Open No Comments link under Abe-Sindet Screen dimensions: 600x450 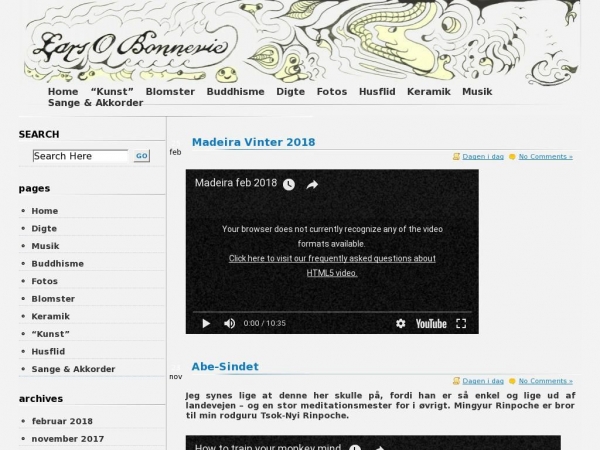[546, 381]
